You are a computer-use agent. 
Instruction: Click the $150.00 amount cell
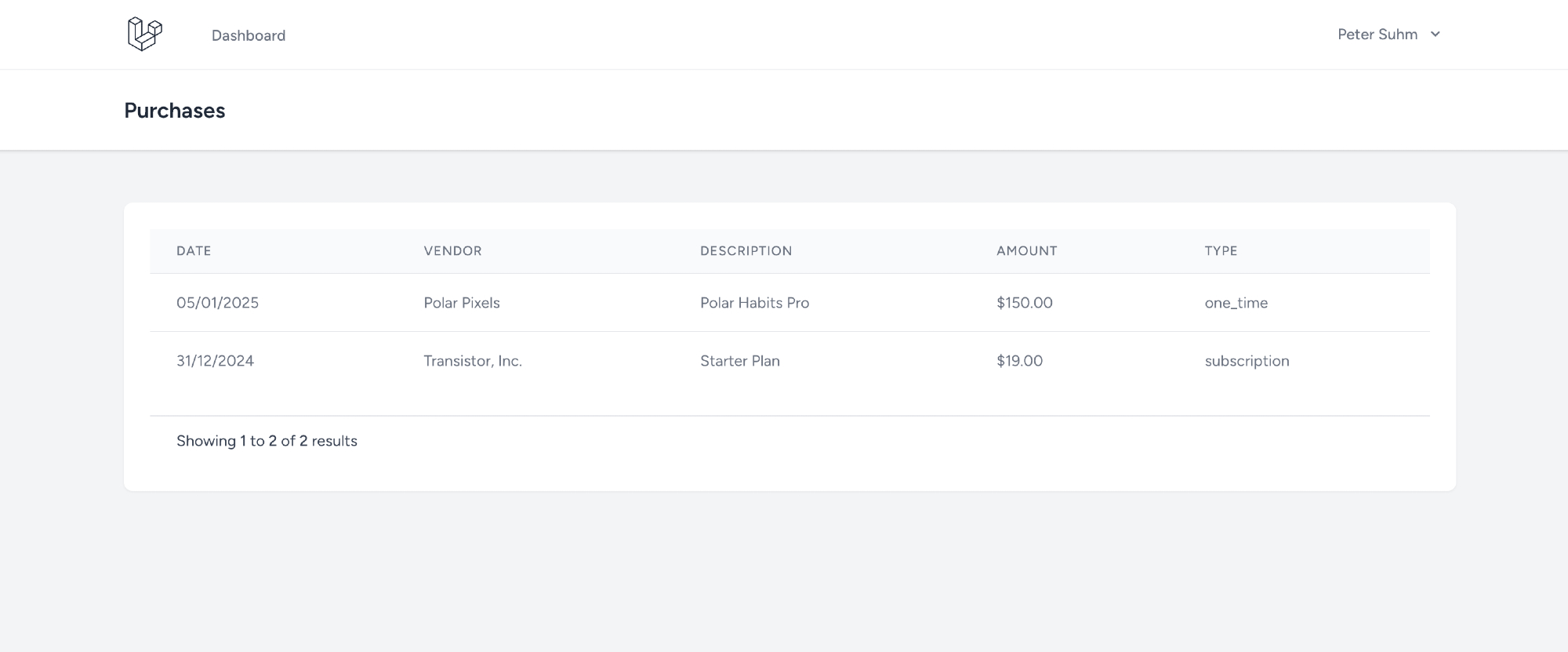pos(1024,303)
